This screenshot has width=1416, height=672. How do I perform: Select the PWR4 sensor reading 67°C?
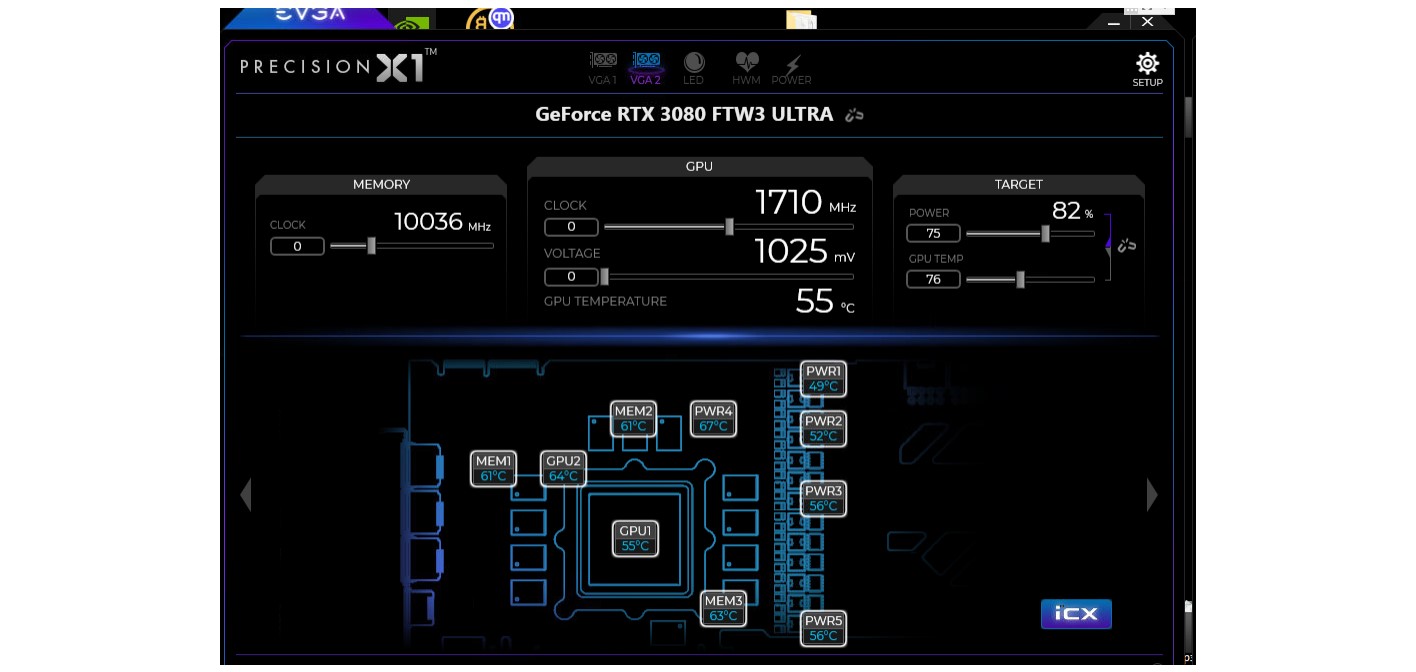pyautogui.click(x=713, y=418)
